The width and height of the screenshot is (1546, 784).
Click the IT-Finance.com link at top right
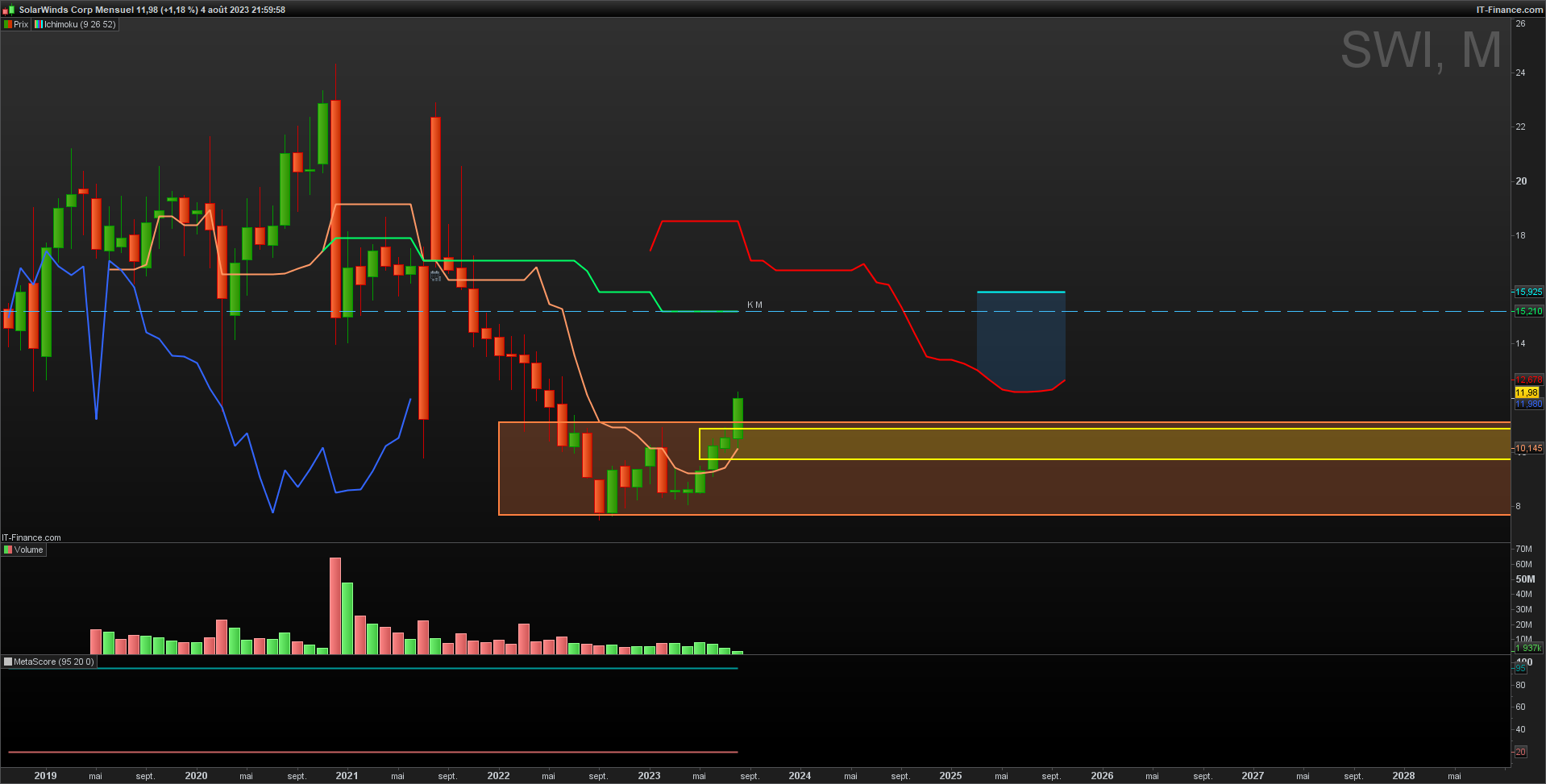tap(1509, 10)
